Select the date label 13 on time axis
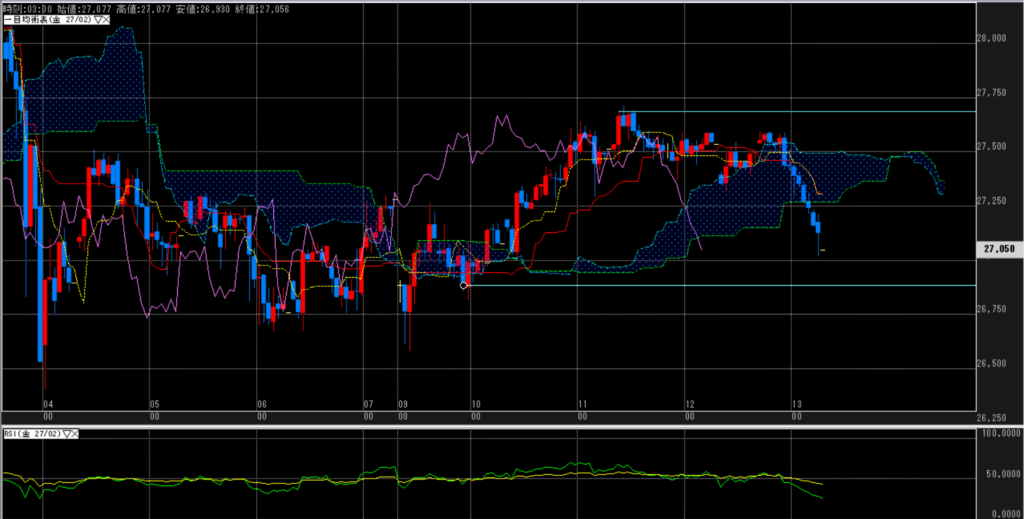This screenshot has width=1024, height=519. pos(796,406)
